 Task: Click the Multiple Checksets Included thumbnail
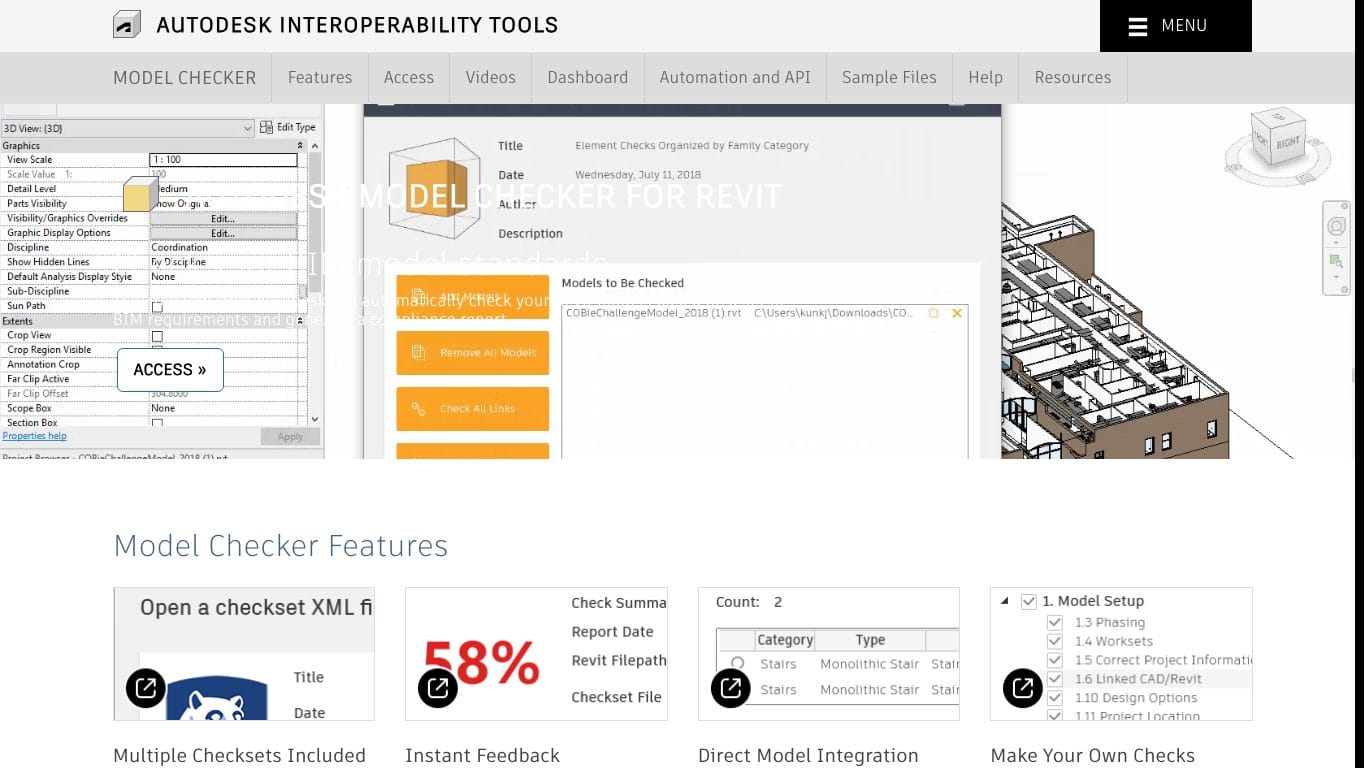pyautogui.click(x=244, y=654)
